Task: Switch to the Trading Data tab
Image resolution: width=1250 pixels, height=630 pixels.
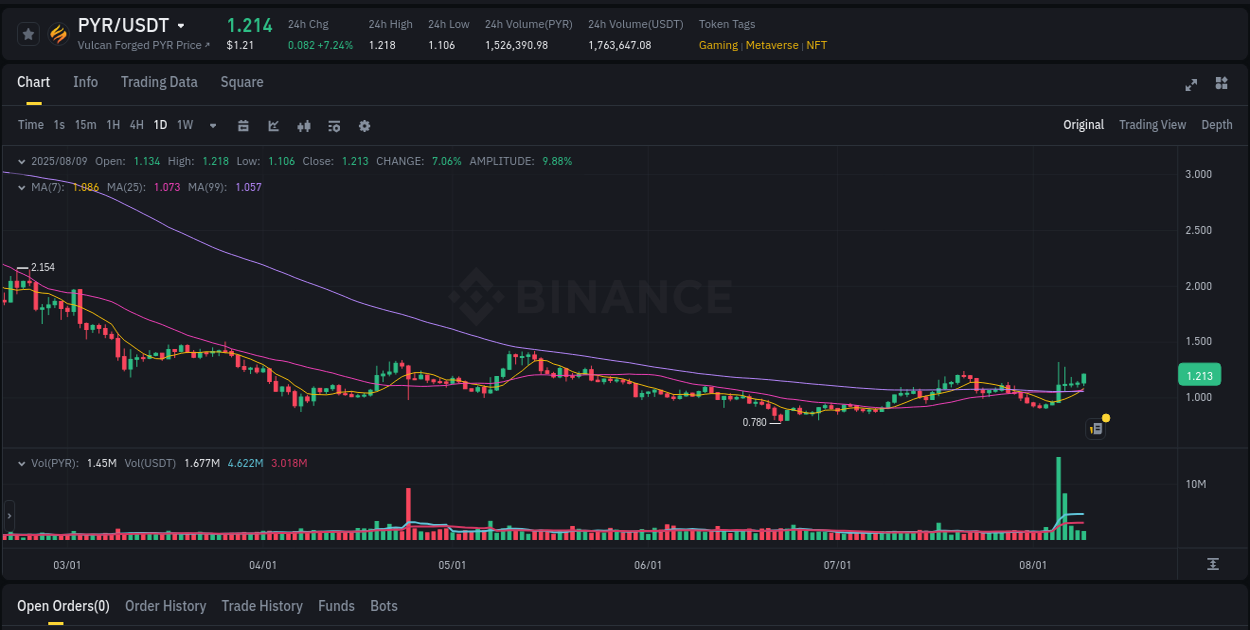Action: coord(159,82)
